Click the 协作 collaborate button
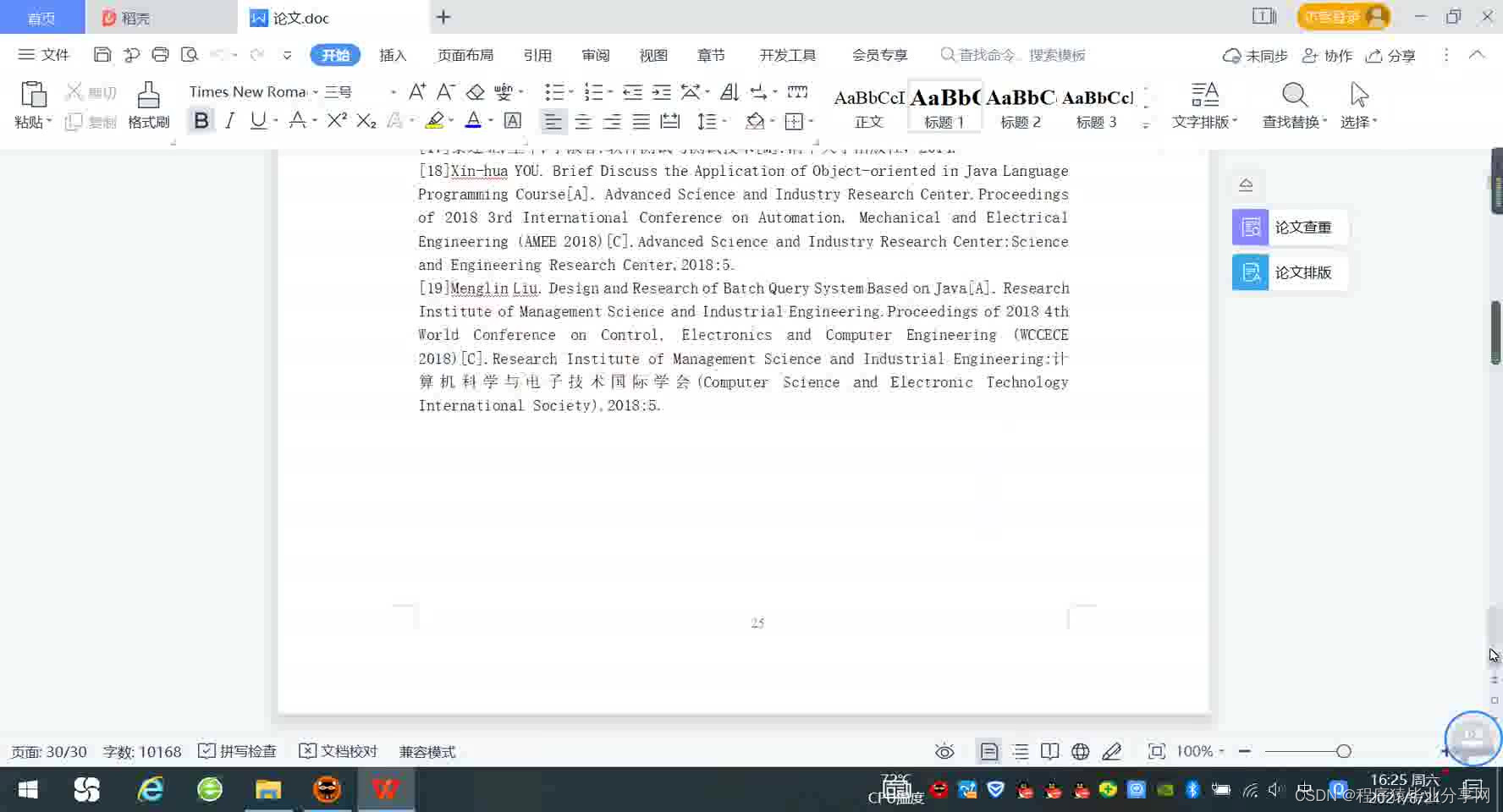This screenshot has width=1503, height=812. pos(1327,55)
